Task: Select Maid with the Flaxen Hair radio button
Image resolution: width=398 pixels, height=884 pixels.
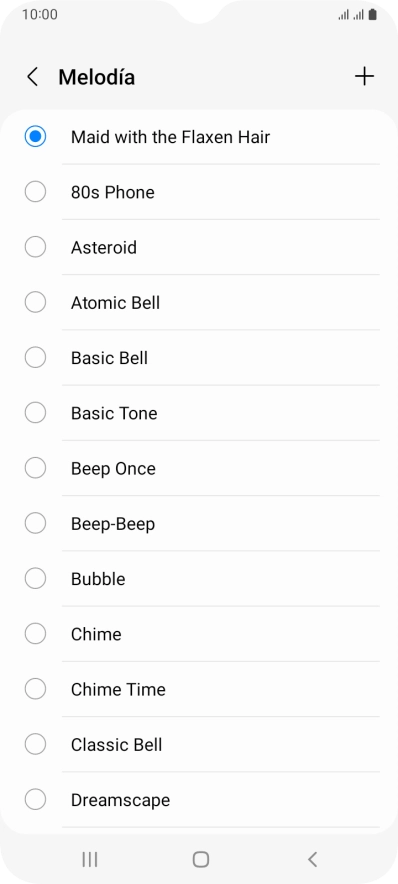Action: (35, 136)
